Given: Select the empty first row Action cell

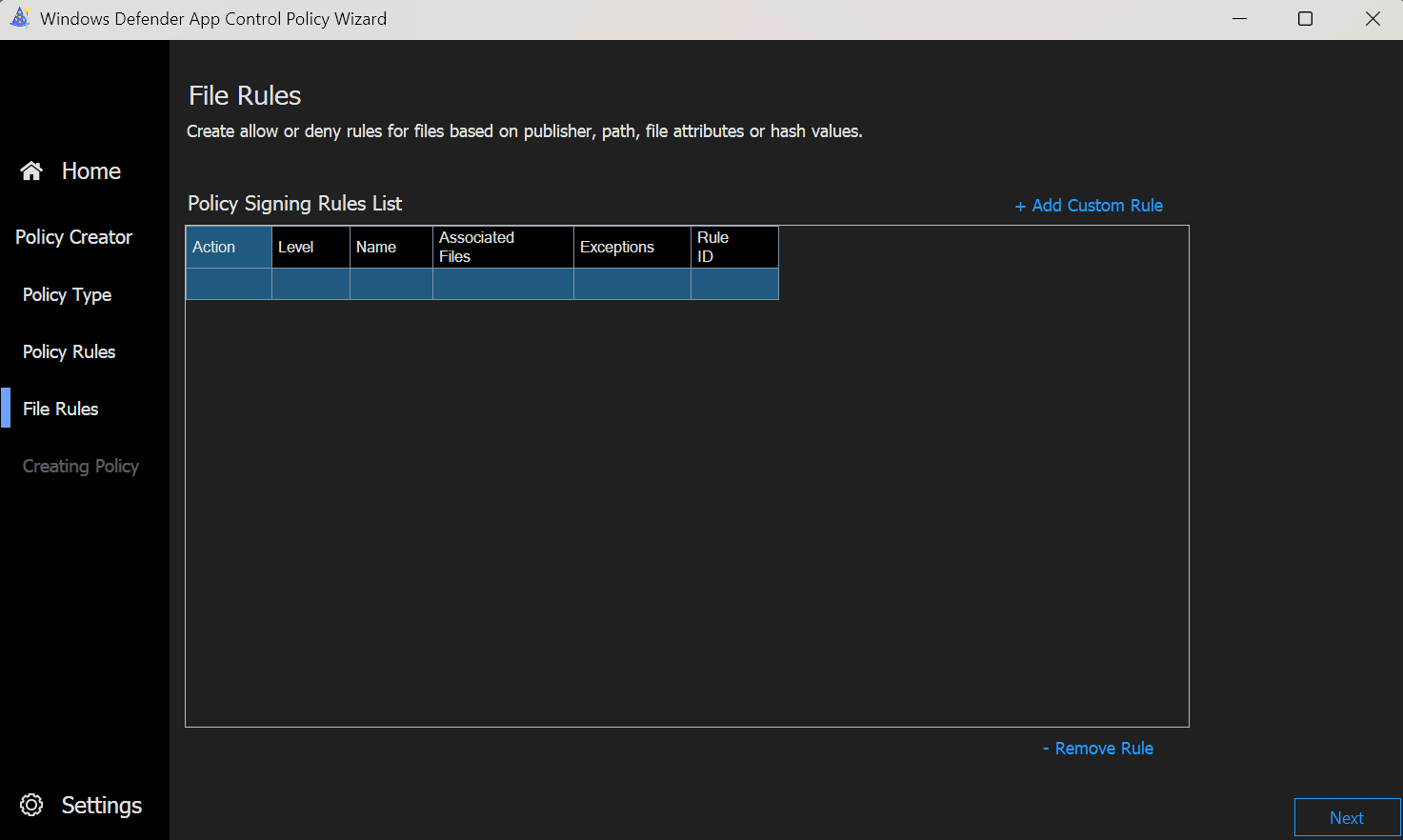Looking at the screenshot, I should point(229,284).
